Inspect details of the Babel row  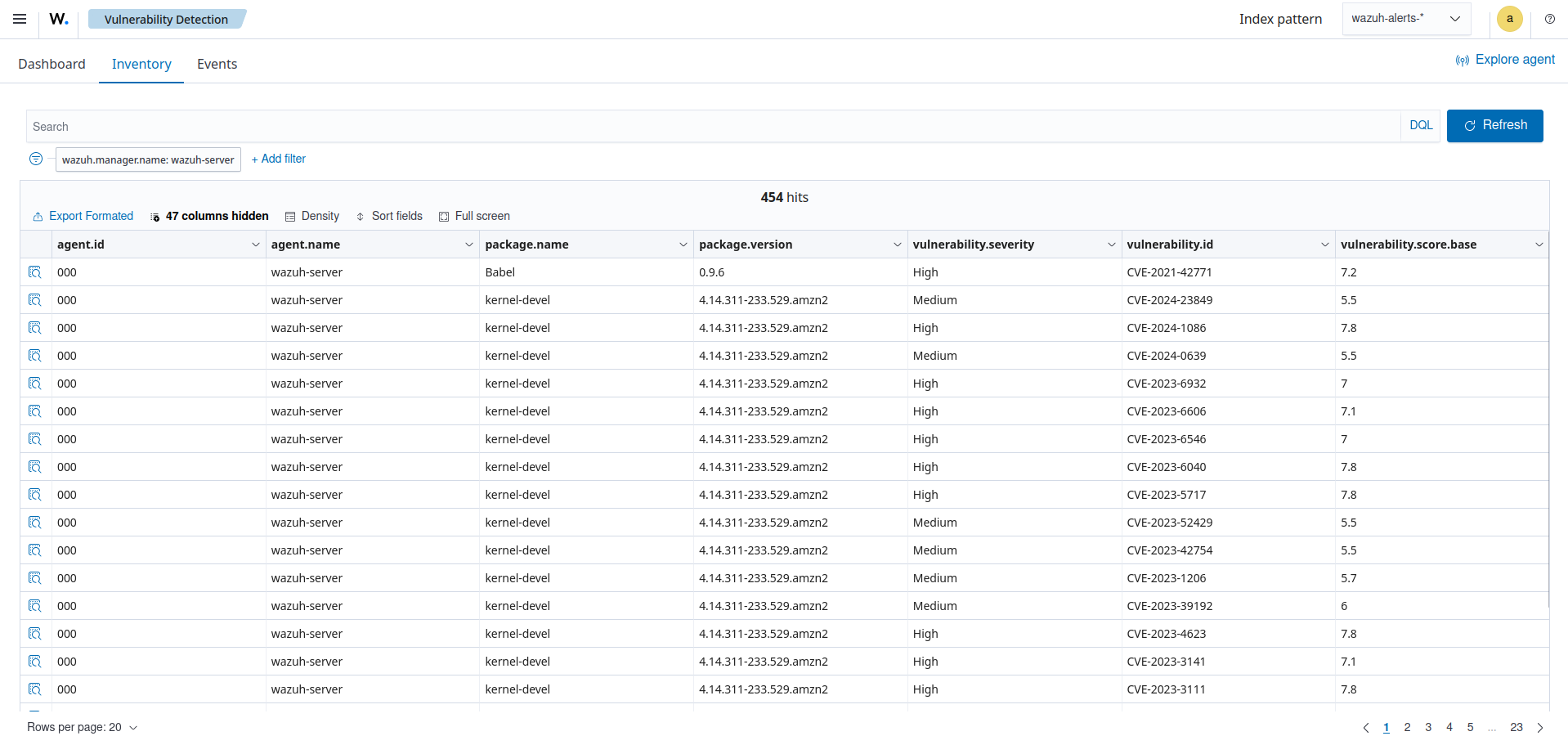pos(35,272)
